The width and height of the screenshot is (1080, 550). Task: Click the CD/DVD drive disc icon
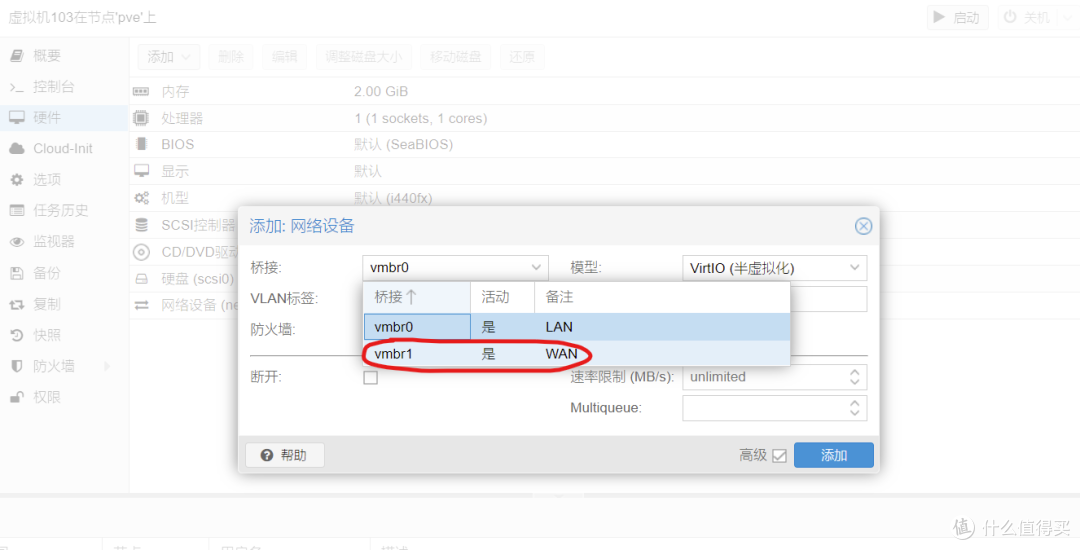point(141,252)
